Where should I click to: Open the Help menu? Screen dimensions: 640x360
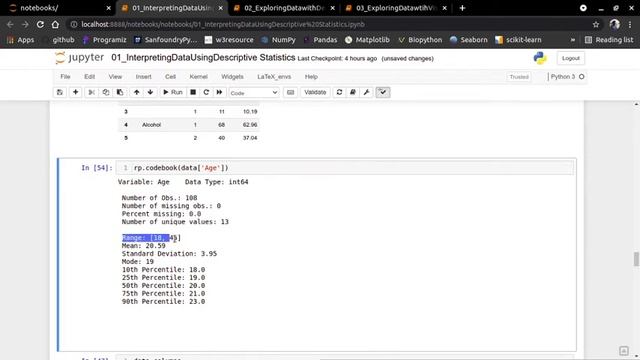[311, 77]
